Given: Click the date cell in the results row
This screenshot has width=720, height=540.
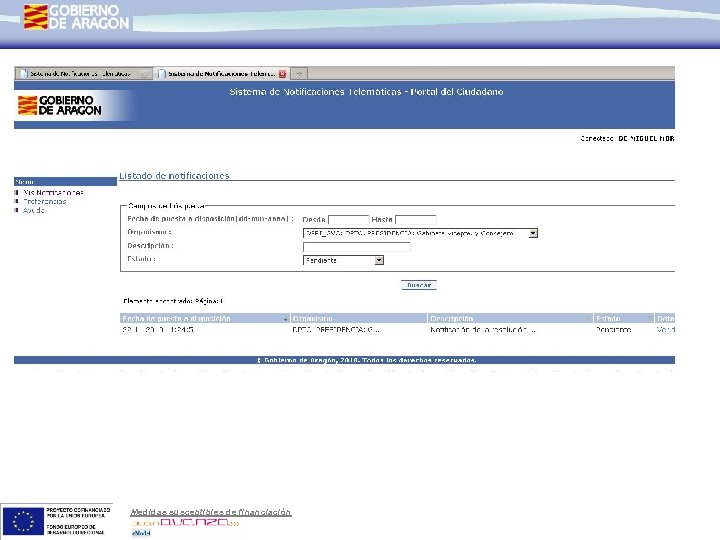Looking at the screenshot, I should (158, 330).
